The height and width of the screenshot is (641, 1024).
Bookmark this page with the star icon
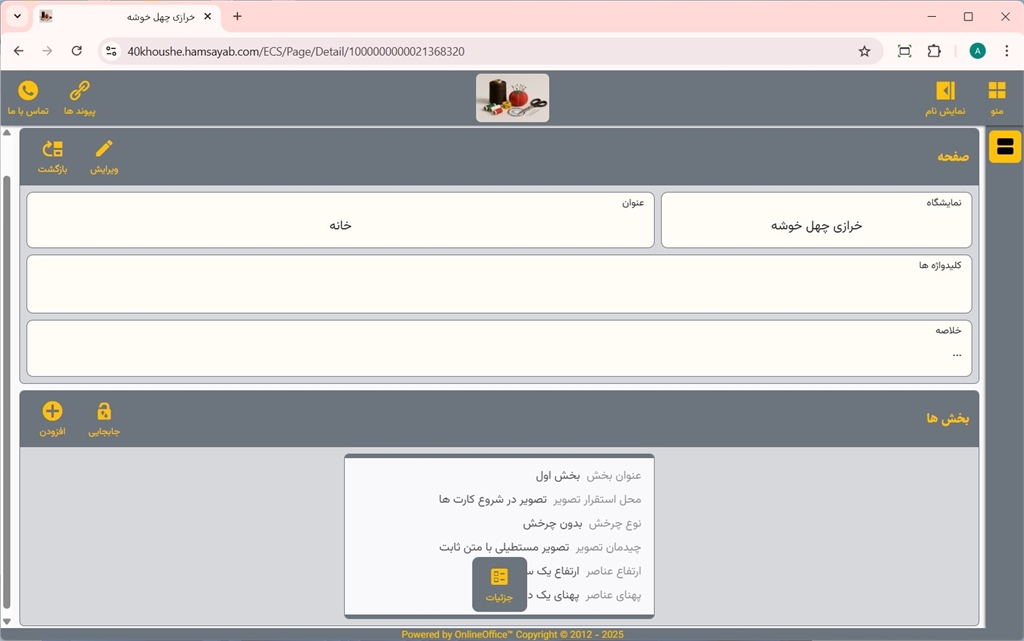click(x=864, y=51)
